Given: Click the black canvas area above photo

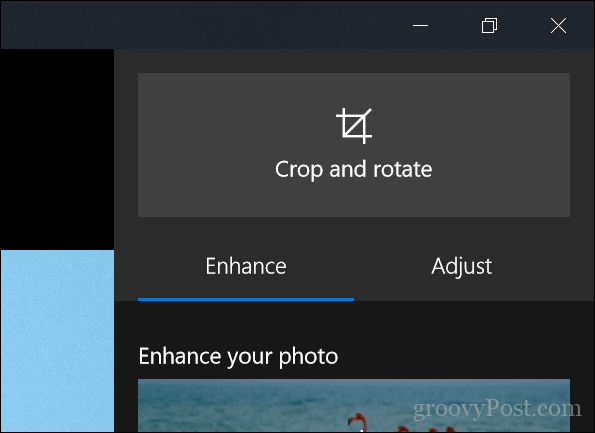Looking at the screenshot, I should click(x=57, y=149).
